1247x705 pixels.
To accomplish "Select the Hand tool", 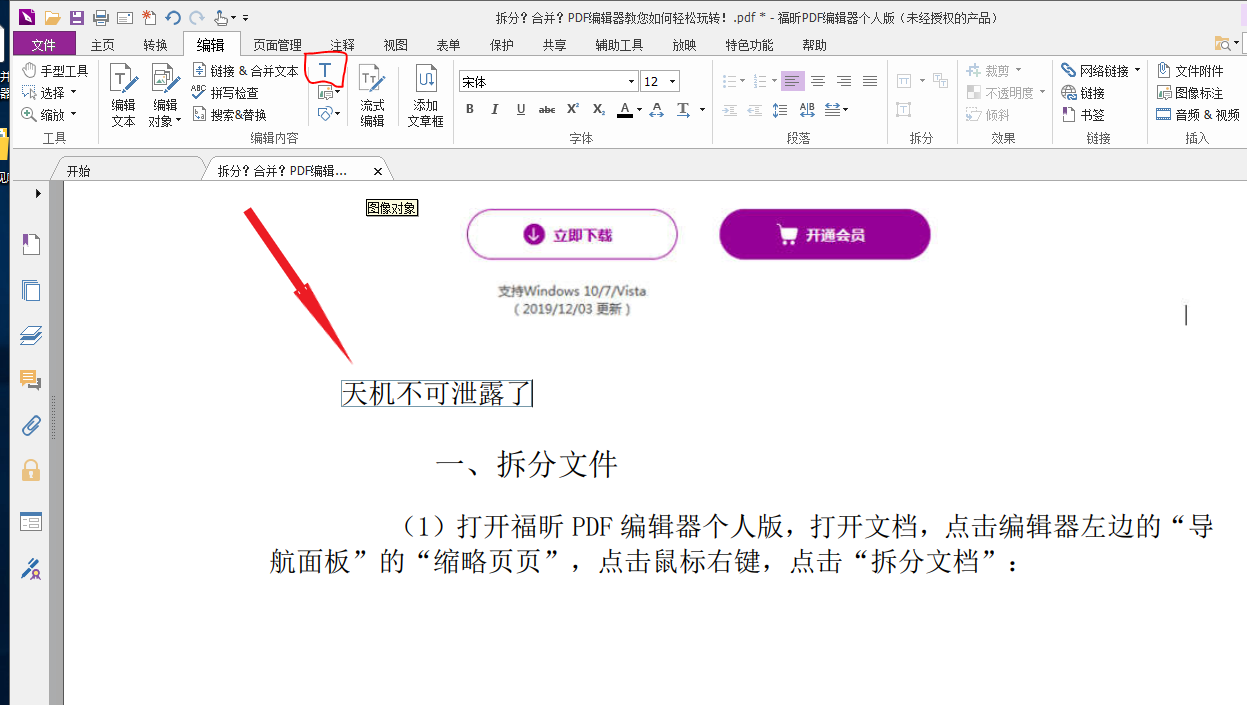I will pos(55,71).
